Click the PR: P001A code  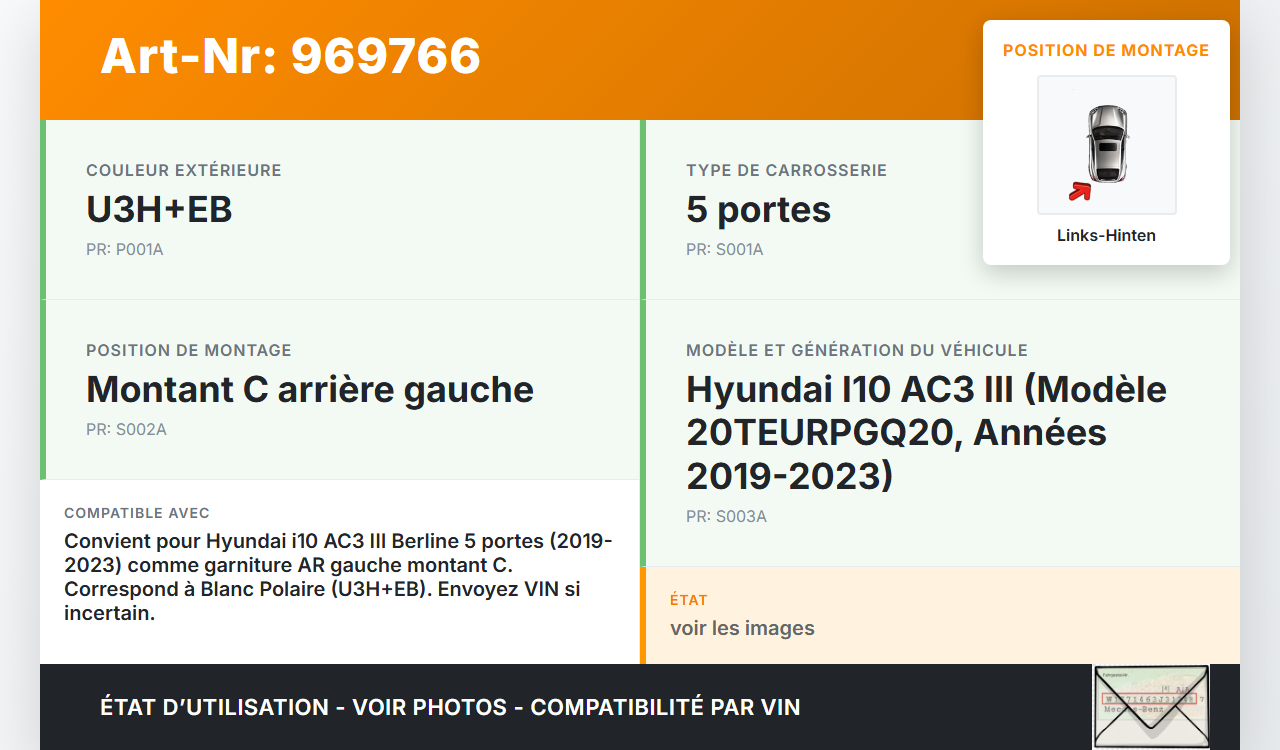tap(125, 250)
